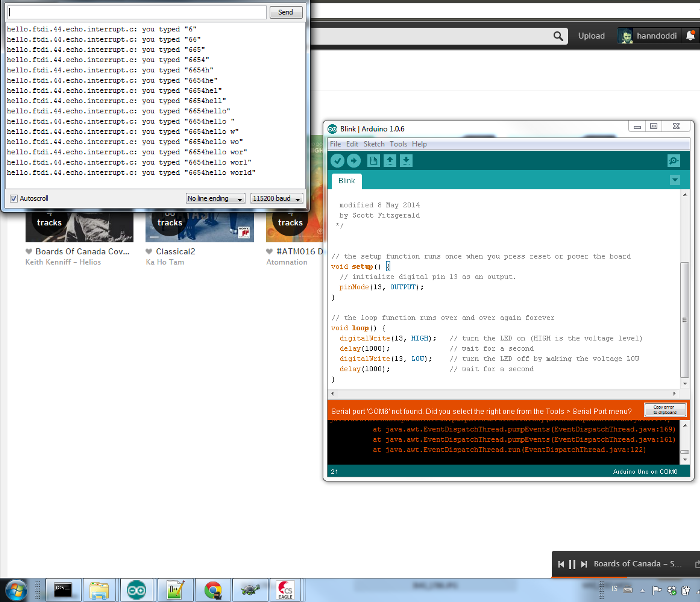Click Copy error to clipboard button
Image resolution: width=700 pixels, height=602 pixels.
665,410
